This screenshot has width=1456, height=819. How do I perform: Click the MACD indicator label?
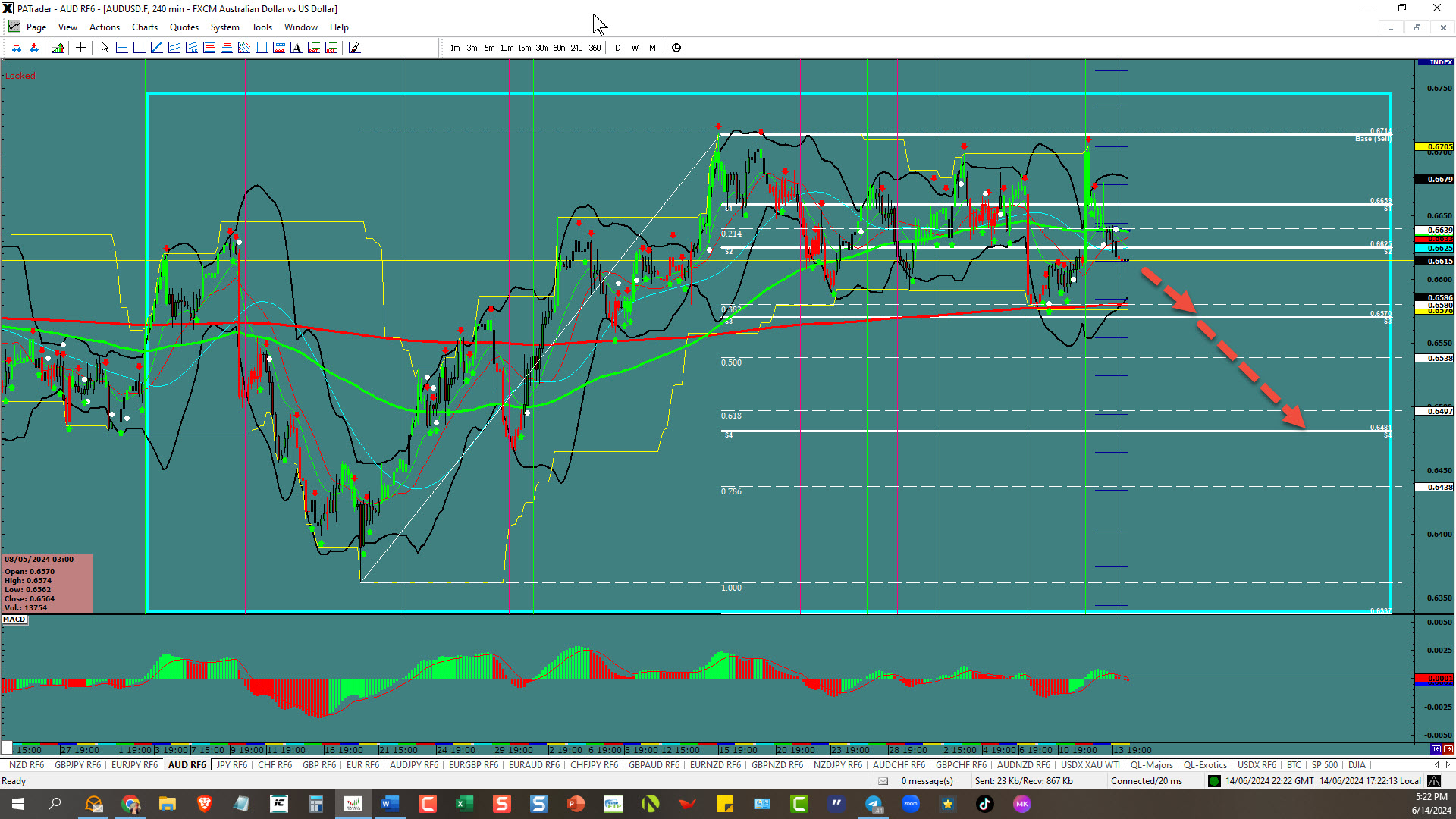pyautogui.click(x=14, y=620)
